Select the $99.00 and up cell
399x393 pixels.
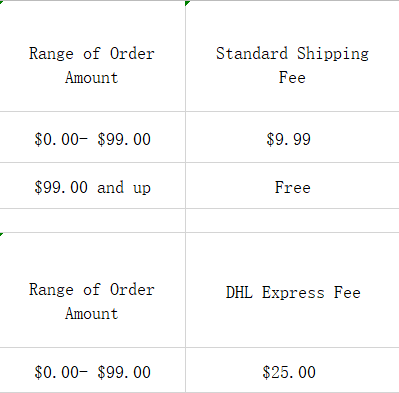click(x=92, y=186)
